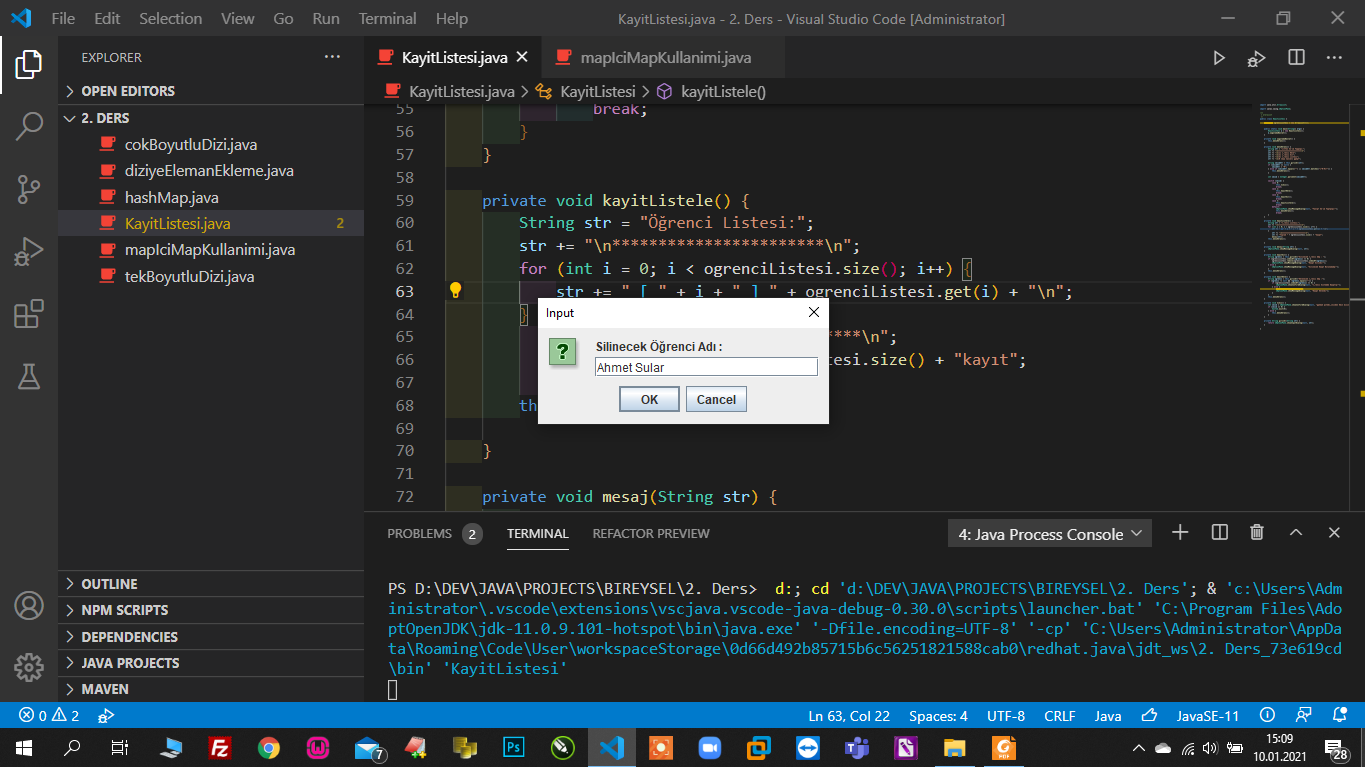
Task: Open the Manage gear settings icon
Action: (x=29, y=667)
